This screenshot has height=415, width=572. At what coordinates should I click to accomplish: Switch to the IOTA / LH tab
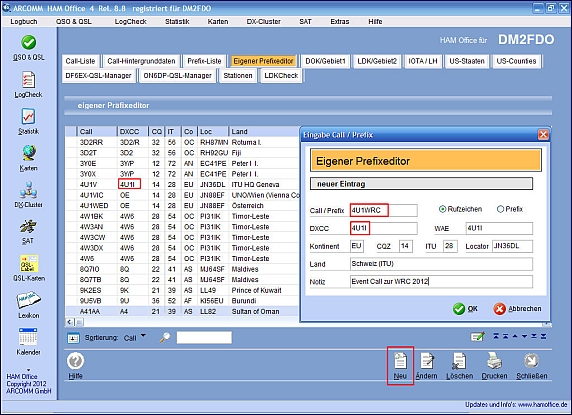pos(423,61)
